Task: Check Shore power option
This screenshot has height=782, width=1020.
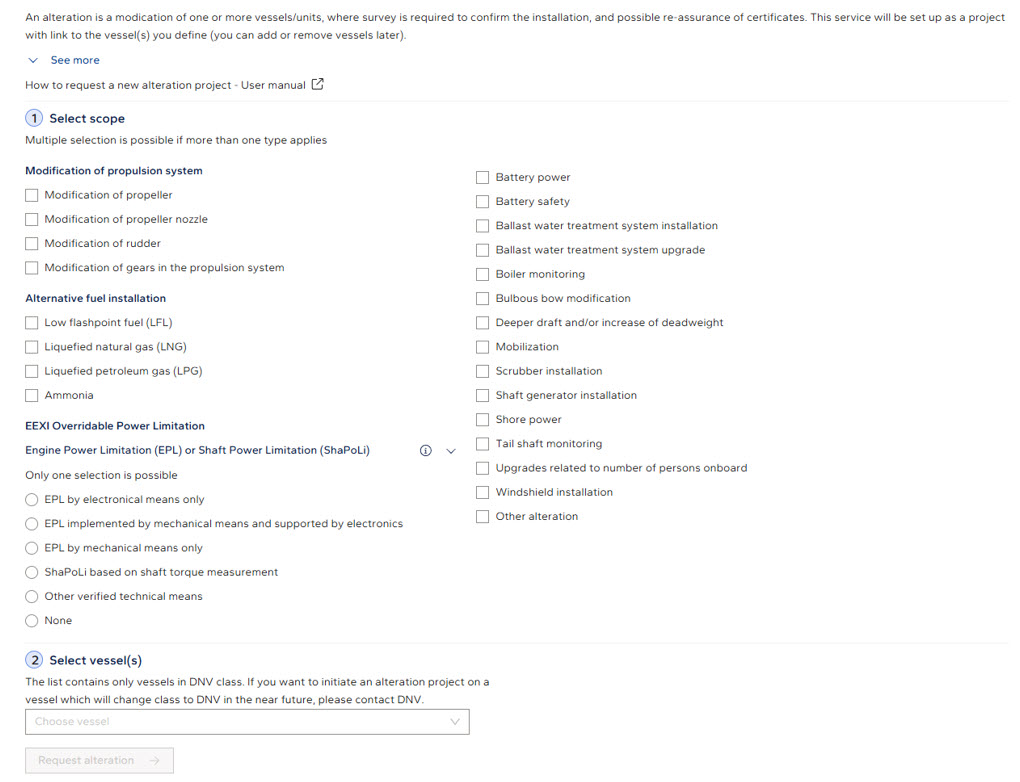Action: tap(483, 420)
